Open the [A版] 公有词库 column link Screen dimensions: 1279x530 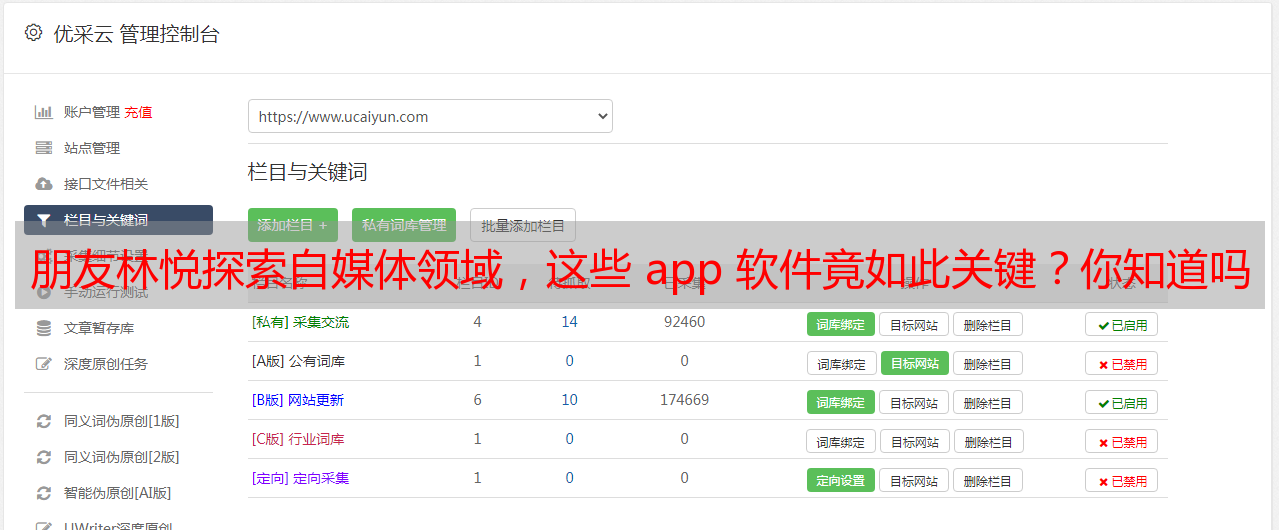click(x=298, y=361)
